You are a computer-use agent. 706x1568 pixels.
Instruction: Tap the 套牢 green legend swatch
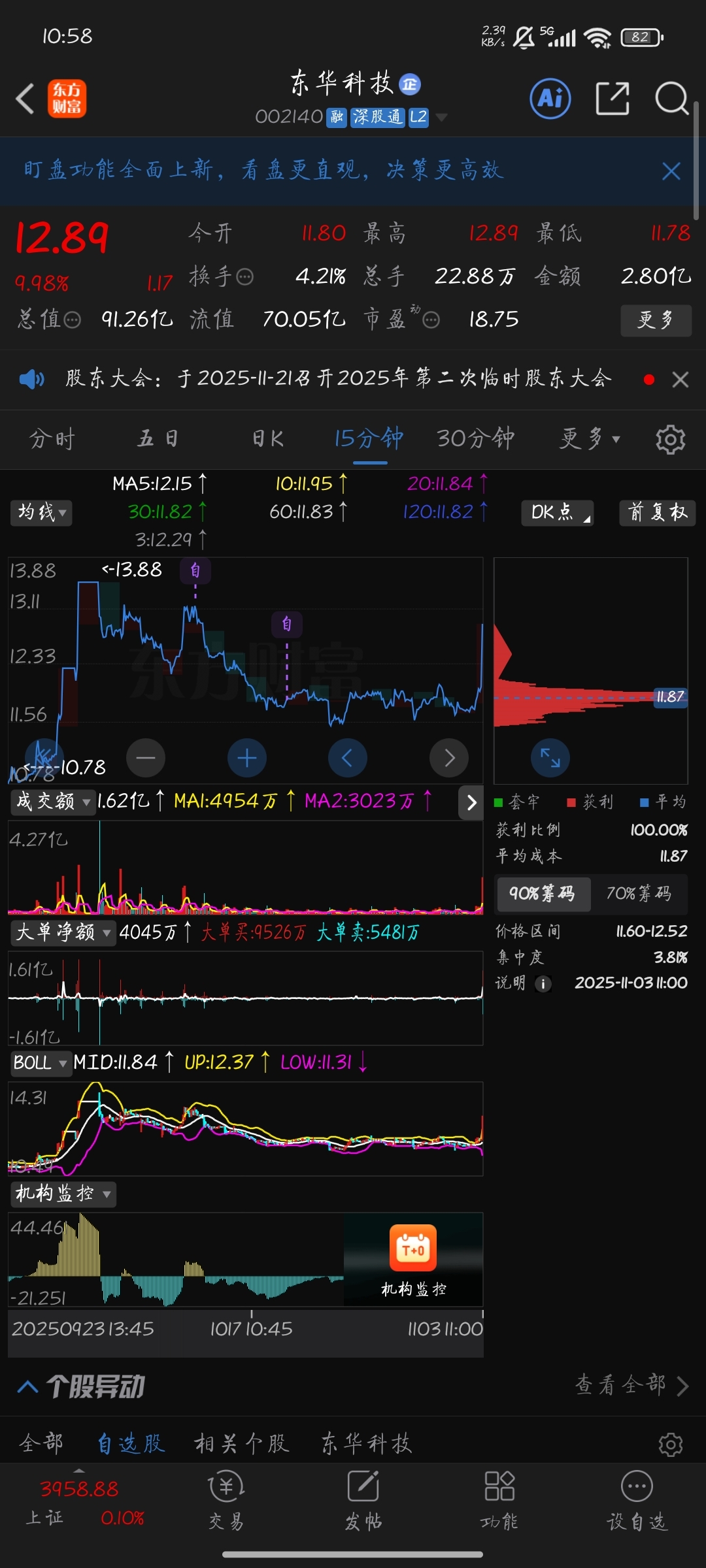(x=498, y=802)
